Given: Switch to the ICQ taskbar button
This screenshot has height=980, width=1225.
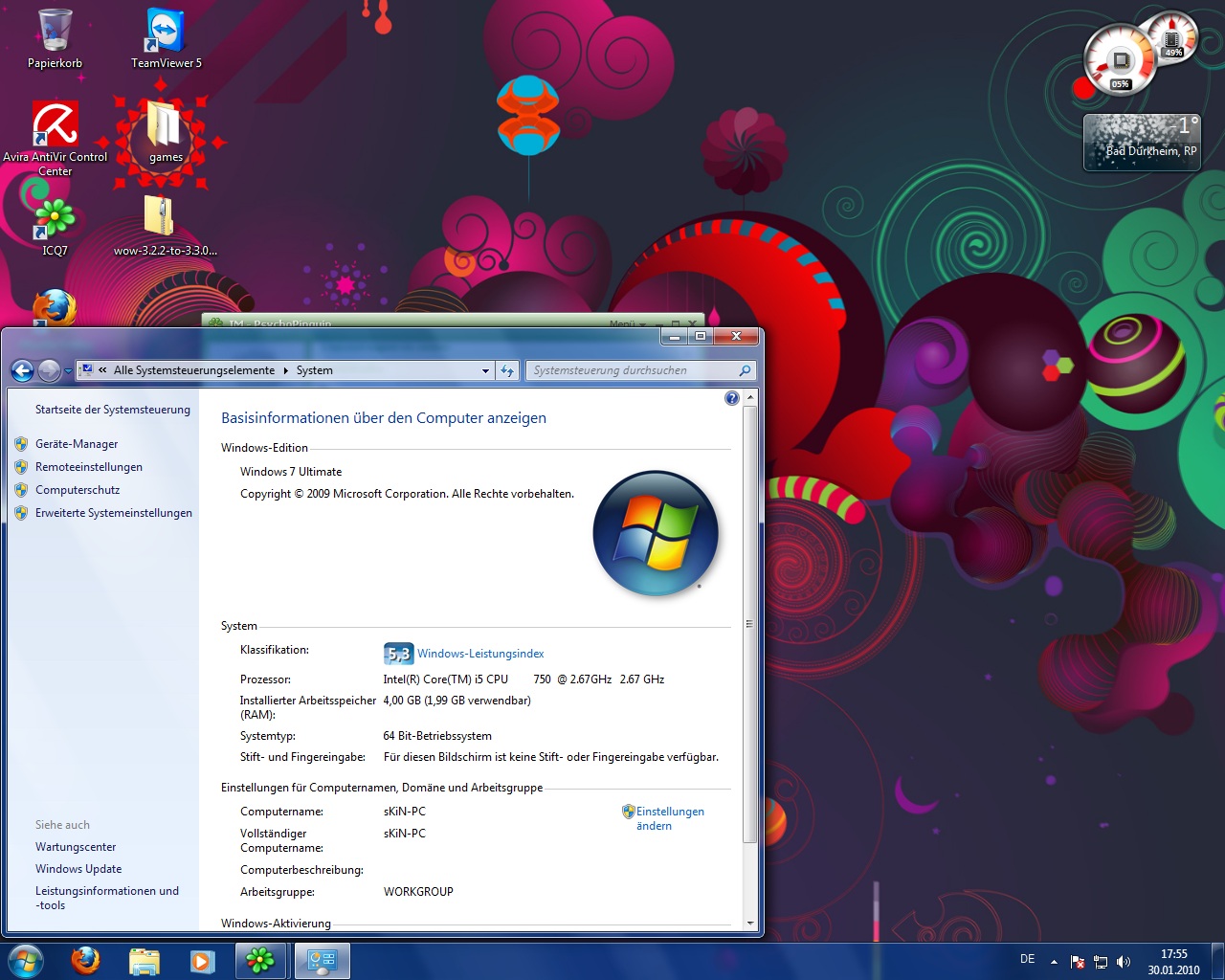Looking at the screenshot, I should [x=260, y=961].
